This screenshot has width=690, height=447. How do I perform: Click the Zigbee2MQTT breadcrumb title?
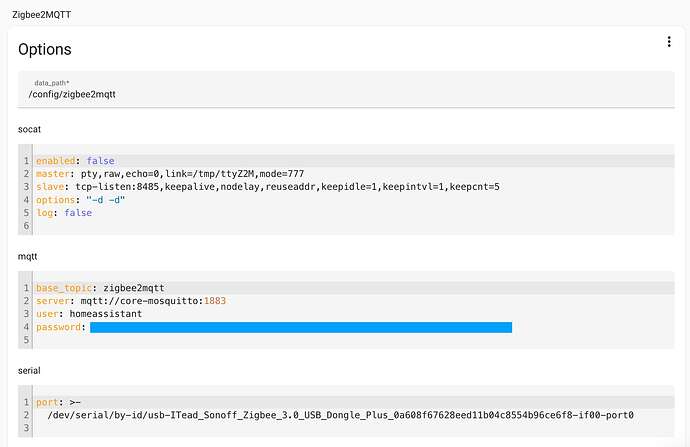coord(41,15)
